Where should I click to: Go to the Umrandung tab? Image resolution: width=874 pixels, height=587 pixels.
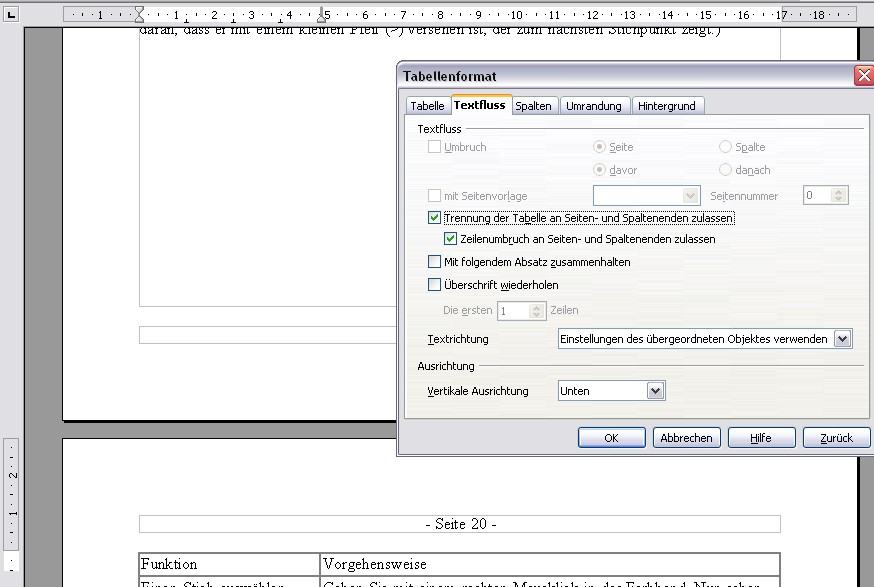coord(594,106)
